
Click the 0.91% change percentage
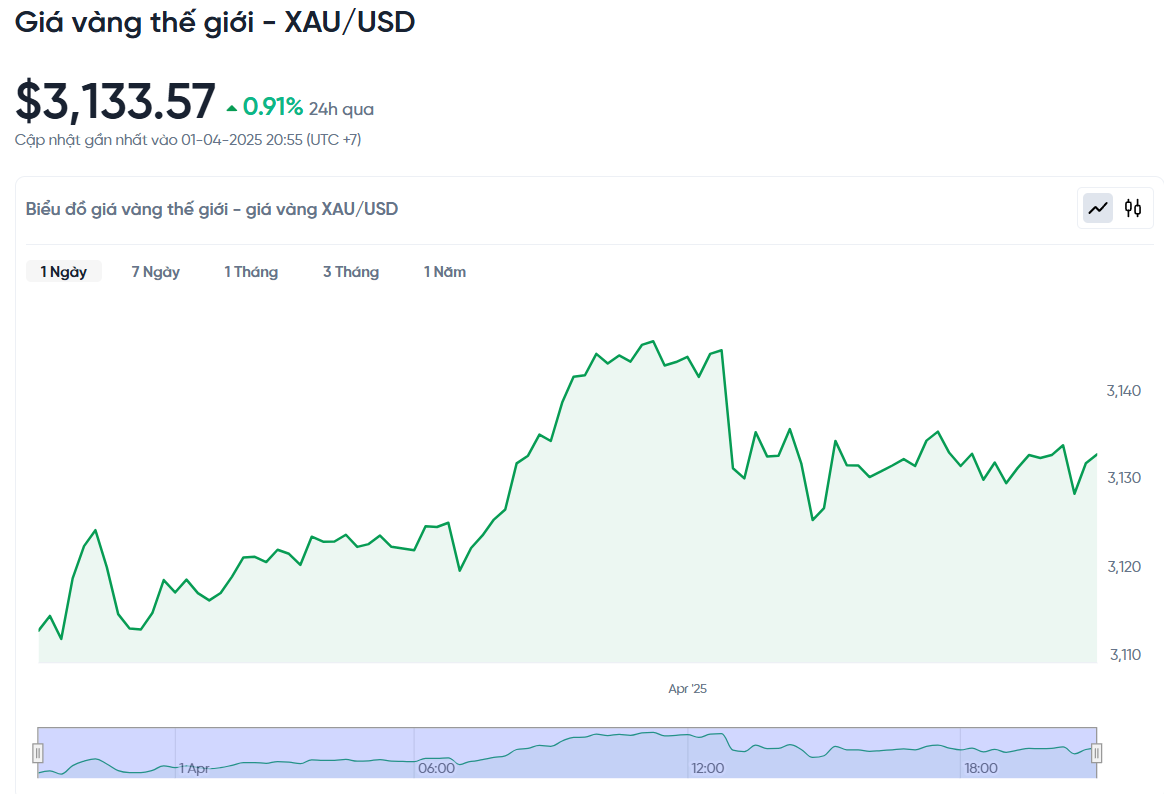pyautogui.click(x=272, y=107)
